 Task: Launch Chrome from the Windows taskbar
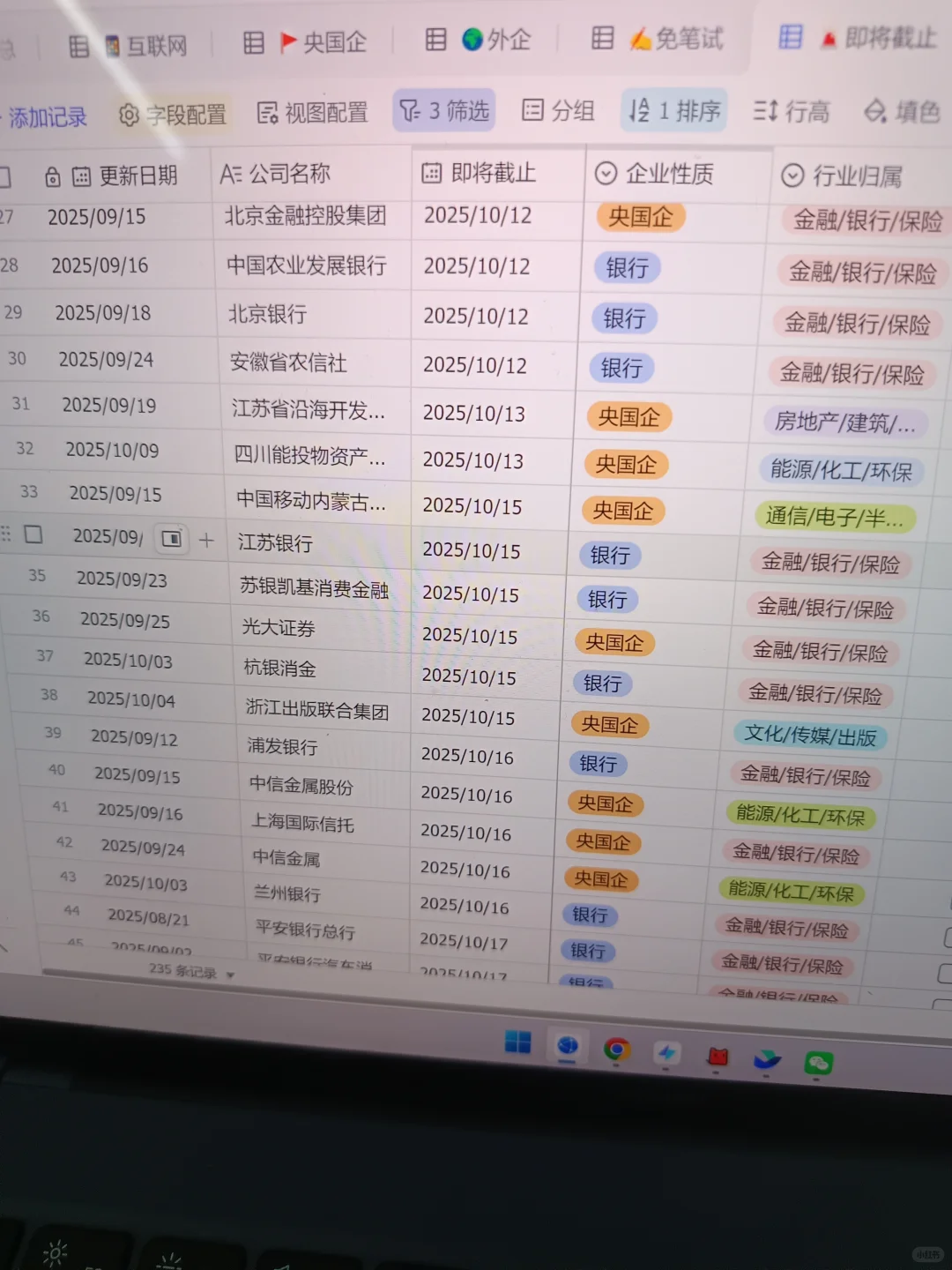coord(617,1048)
